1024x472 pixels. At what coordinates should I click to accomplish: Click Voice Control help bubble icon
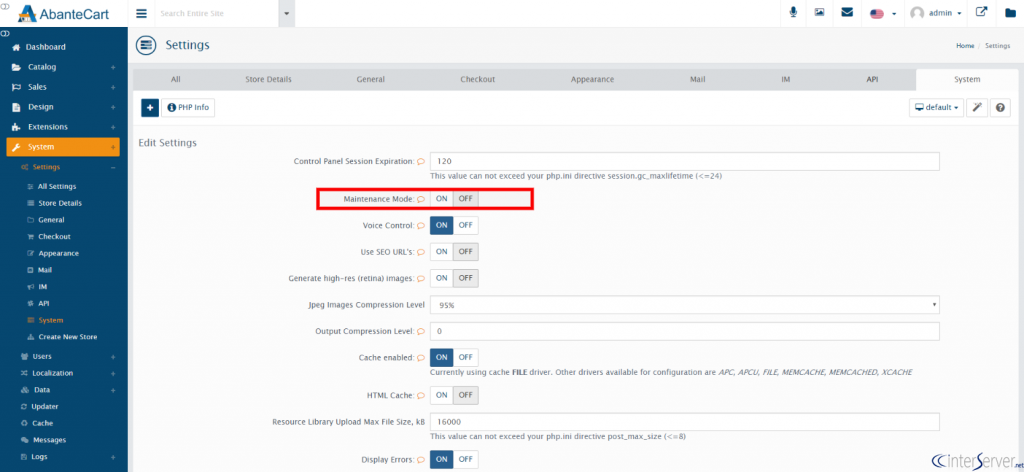pyautogui.click(x=421, y=226)
